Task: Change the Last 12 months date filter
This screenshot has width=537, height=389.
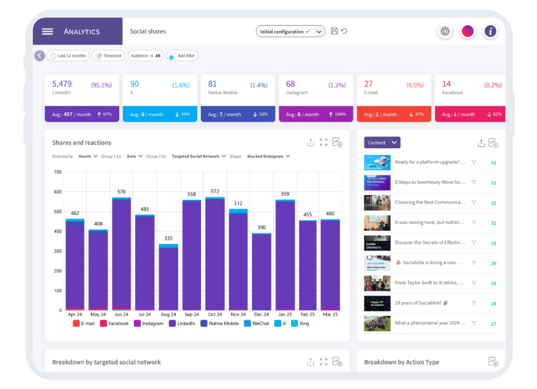Action: (68, 55)
